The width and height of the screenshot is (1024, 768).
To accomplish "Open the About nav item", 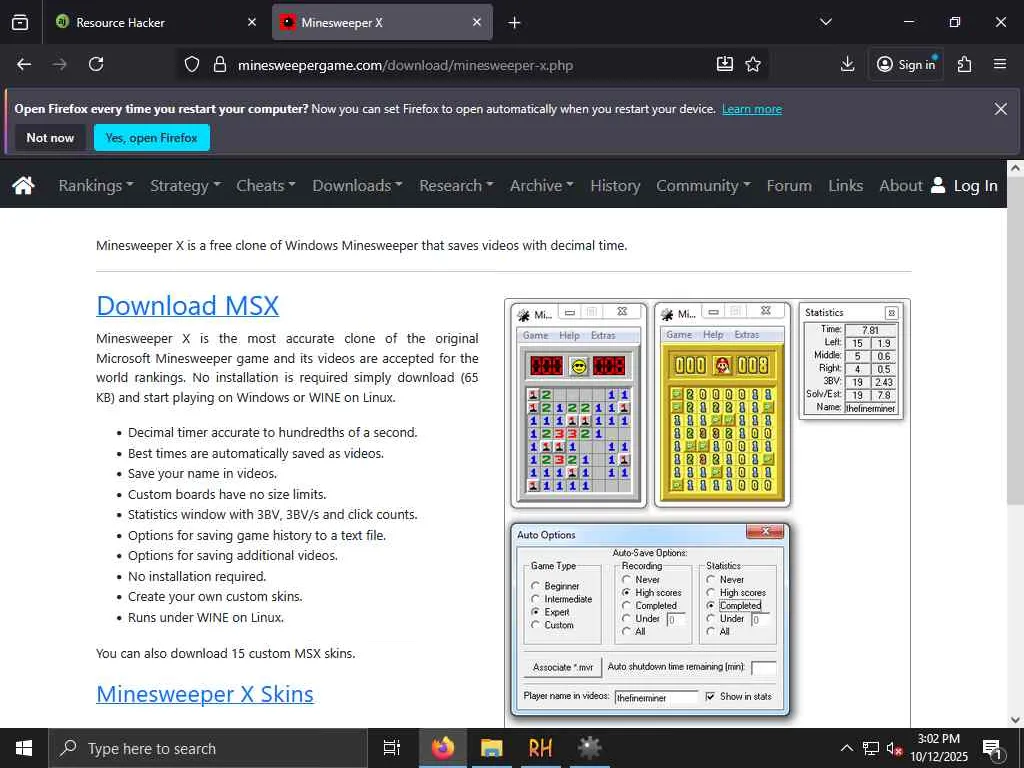I will click(901, 185).
